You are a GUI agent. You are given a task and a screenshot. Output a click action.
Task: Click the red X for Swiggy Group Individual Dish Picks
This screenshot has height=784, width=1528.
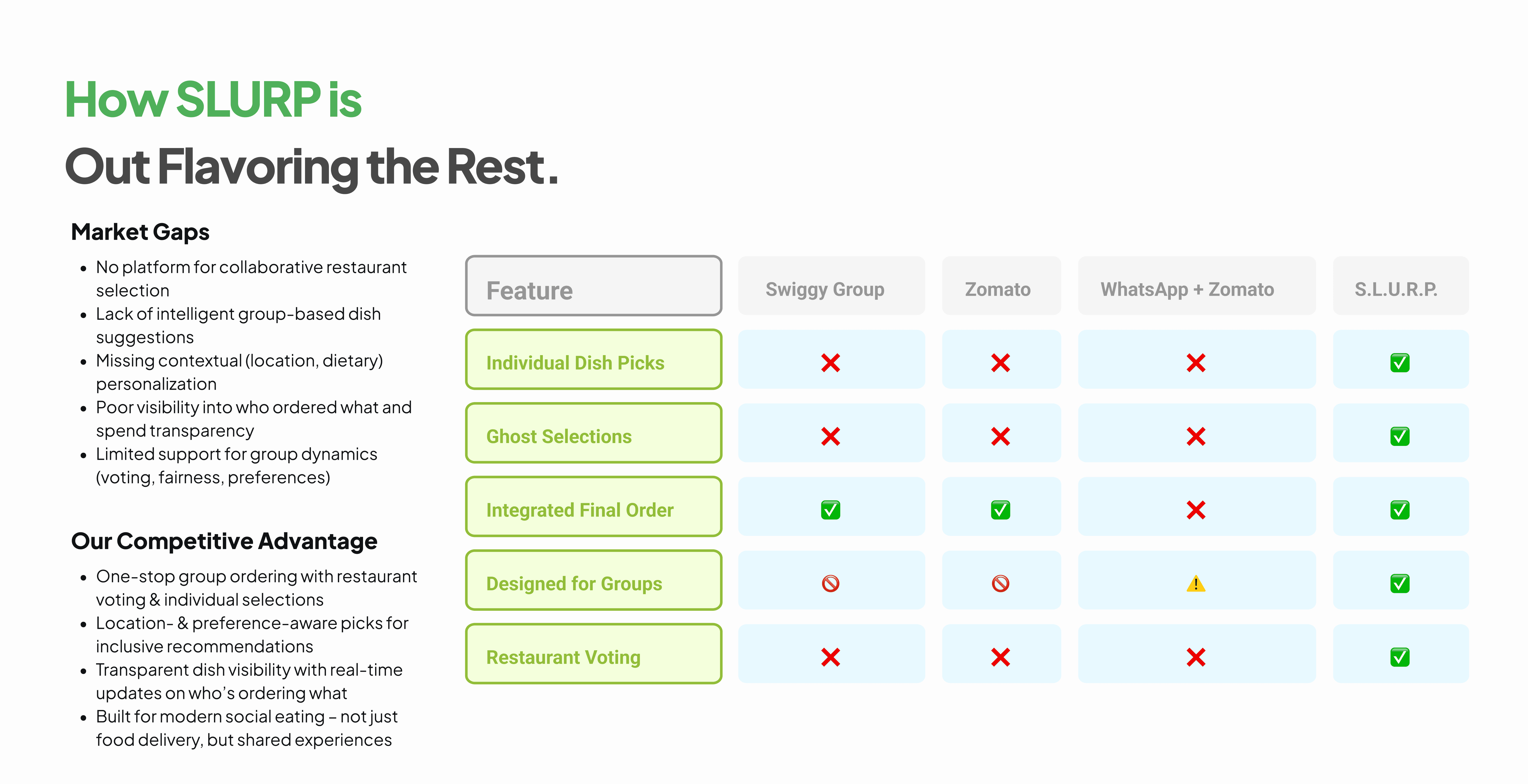831,362
